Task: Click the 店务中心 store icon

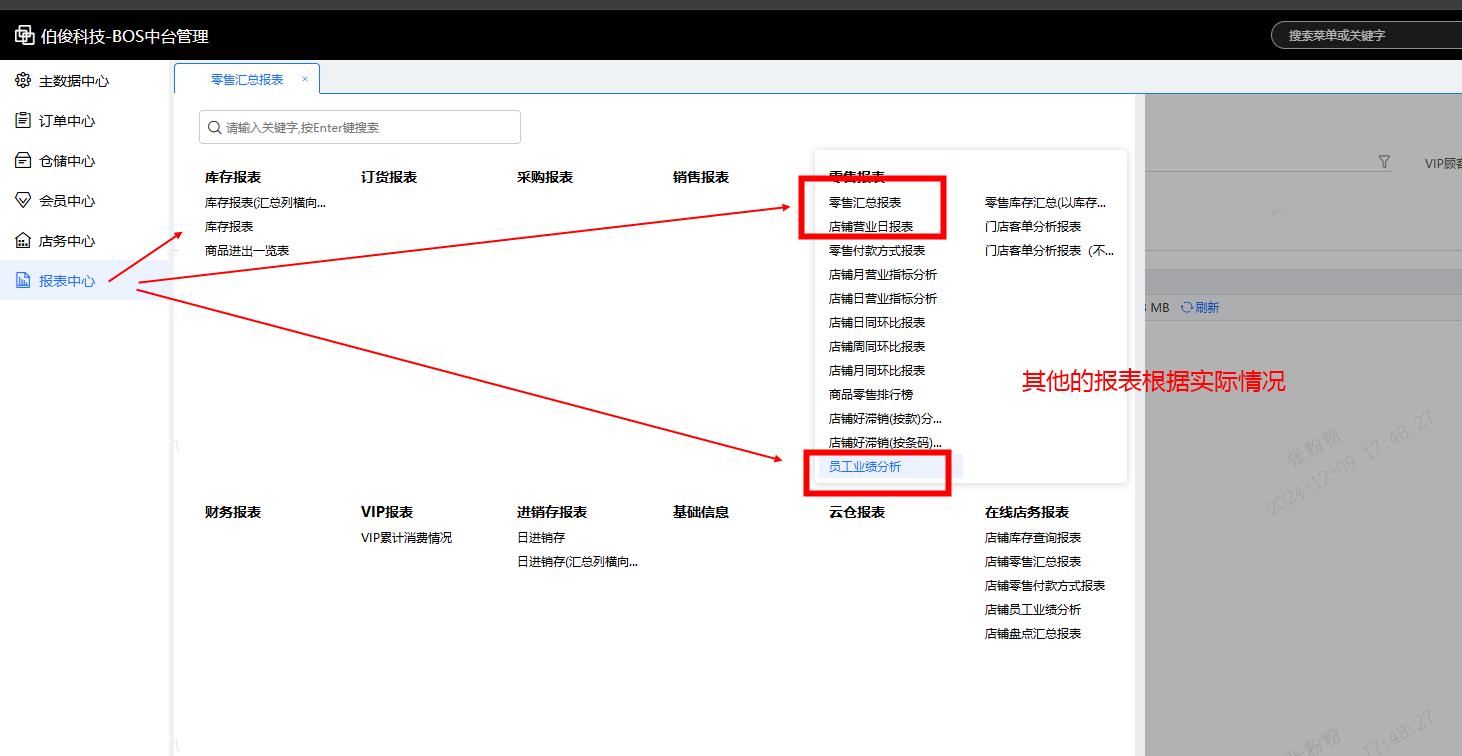Action: [23, 241]
